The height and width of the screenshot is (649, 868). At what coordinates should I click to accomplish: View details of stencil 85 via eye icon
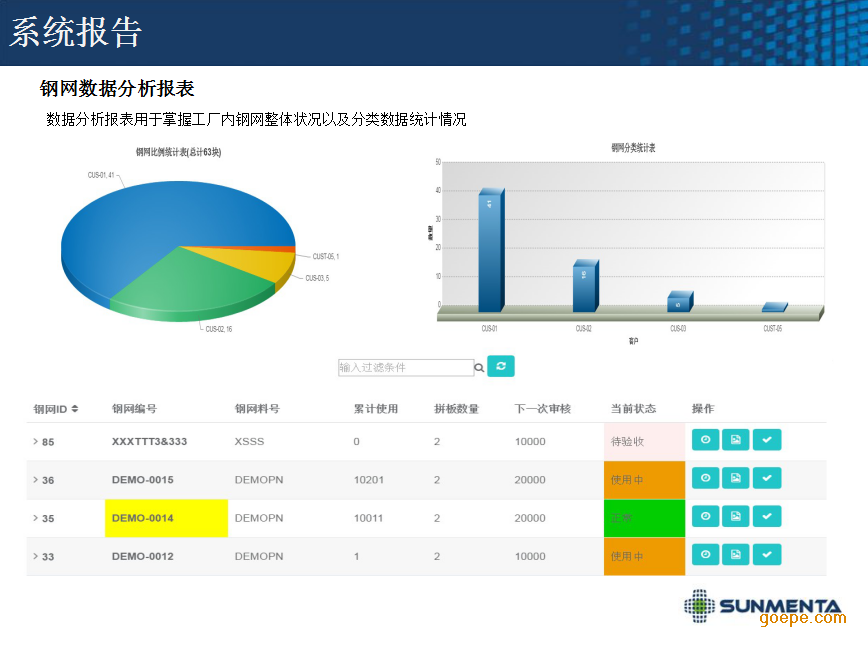click(x=705, y=440)
